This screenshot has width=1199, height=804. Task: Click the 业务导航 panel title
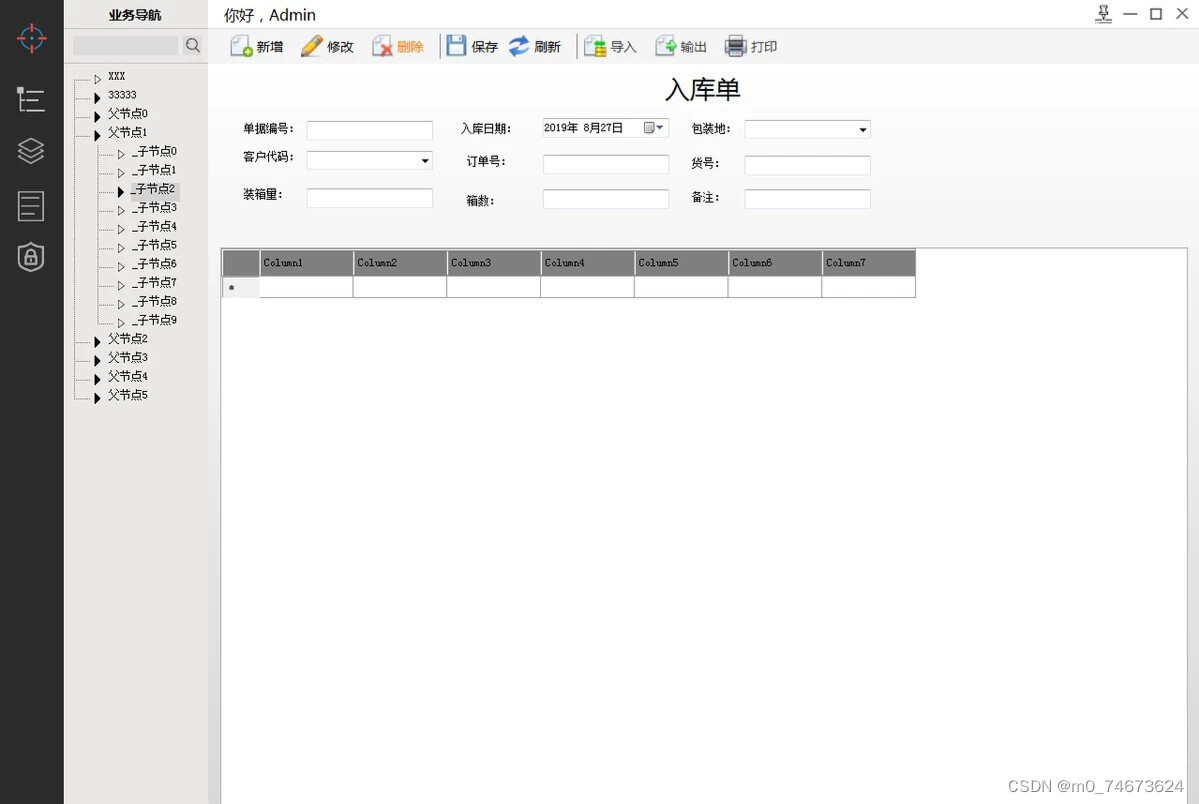(x=135, y=15)
